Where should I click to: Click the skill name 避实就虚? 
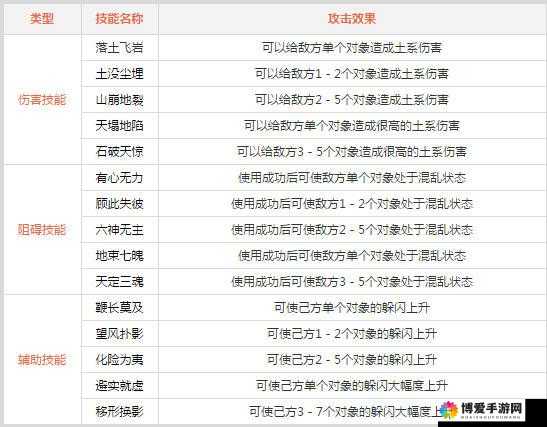click(120, 386)
